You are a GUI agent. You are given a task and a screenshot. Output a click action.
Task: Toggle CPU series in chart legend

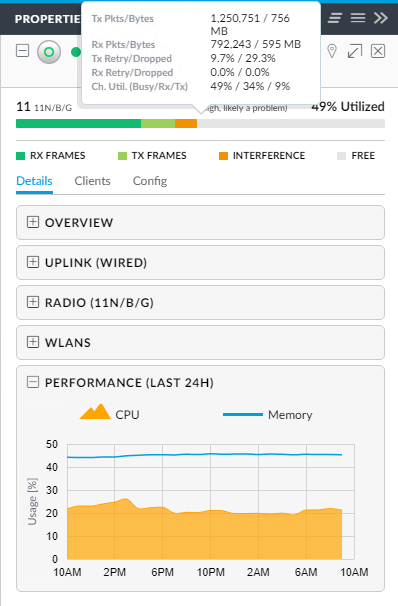109,412
